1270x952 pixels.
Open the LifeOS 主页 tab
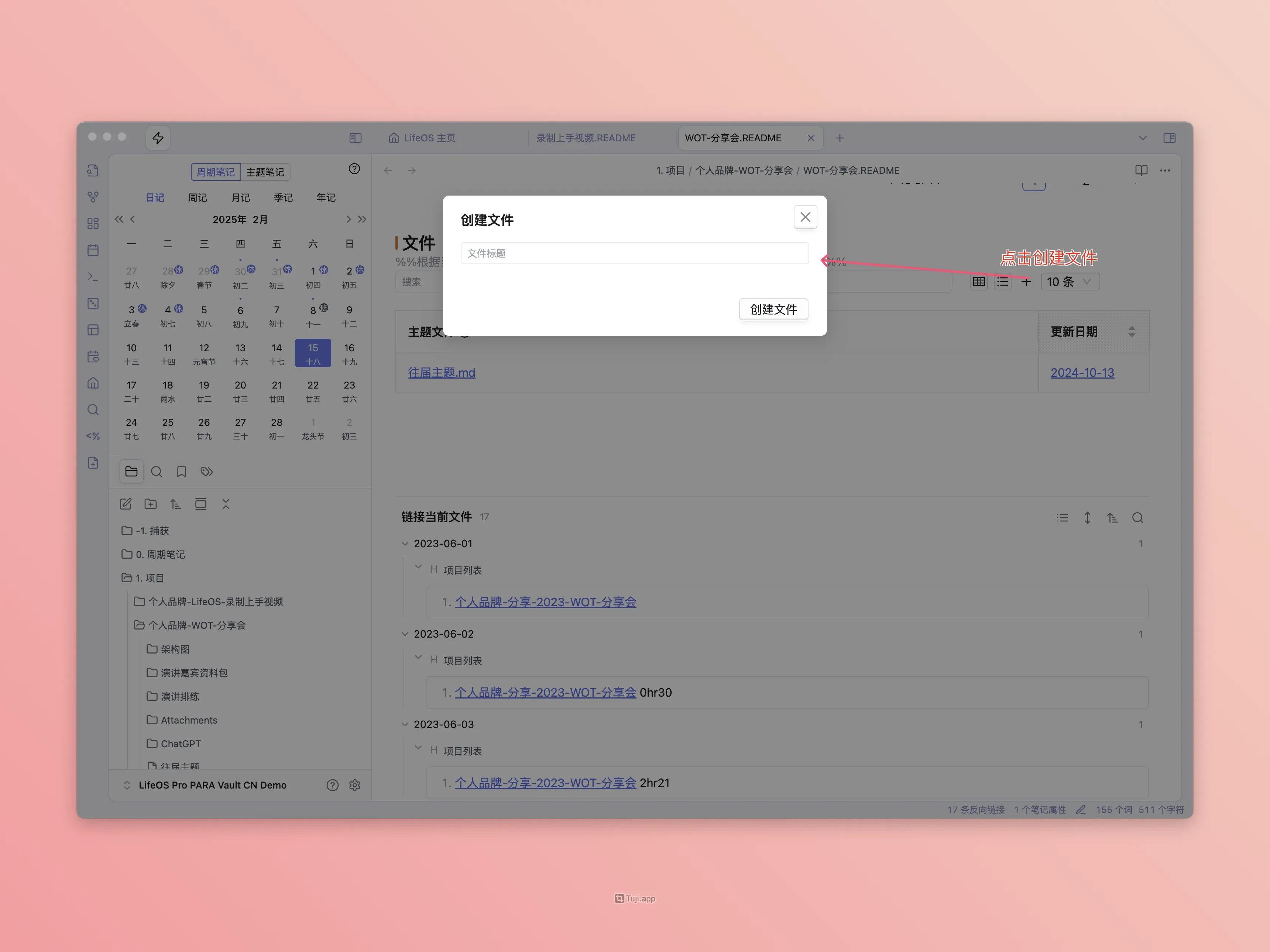(423, 138)
